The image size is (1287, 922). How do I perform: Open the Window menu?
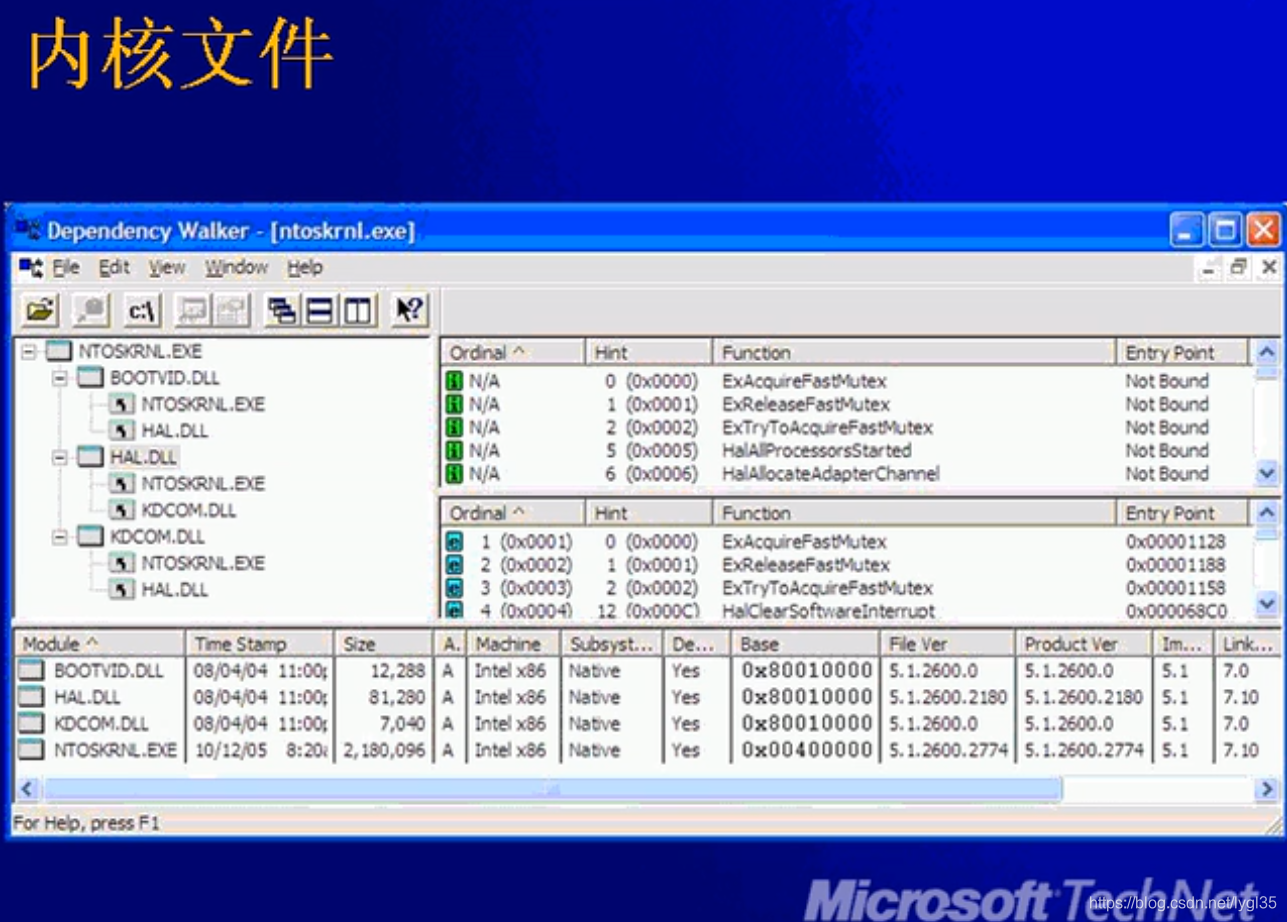click(236, 267)
